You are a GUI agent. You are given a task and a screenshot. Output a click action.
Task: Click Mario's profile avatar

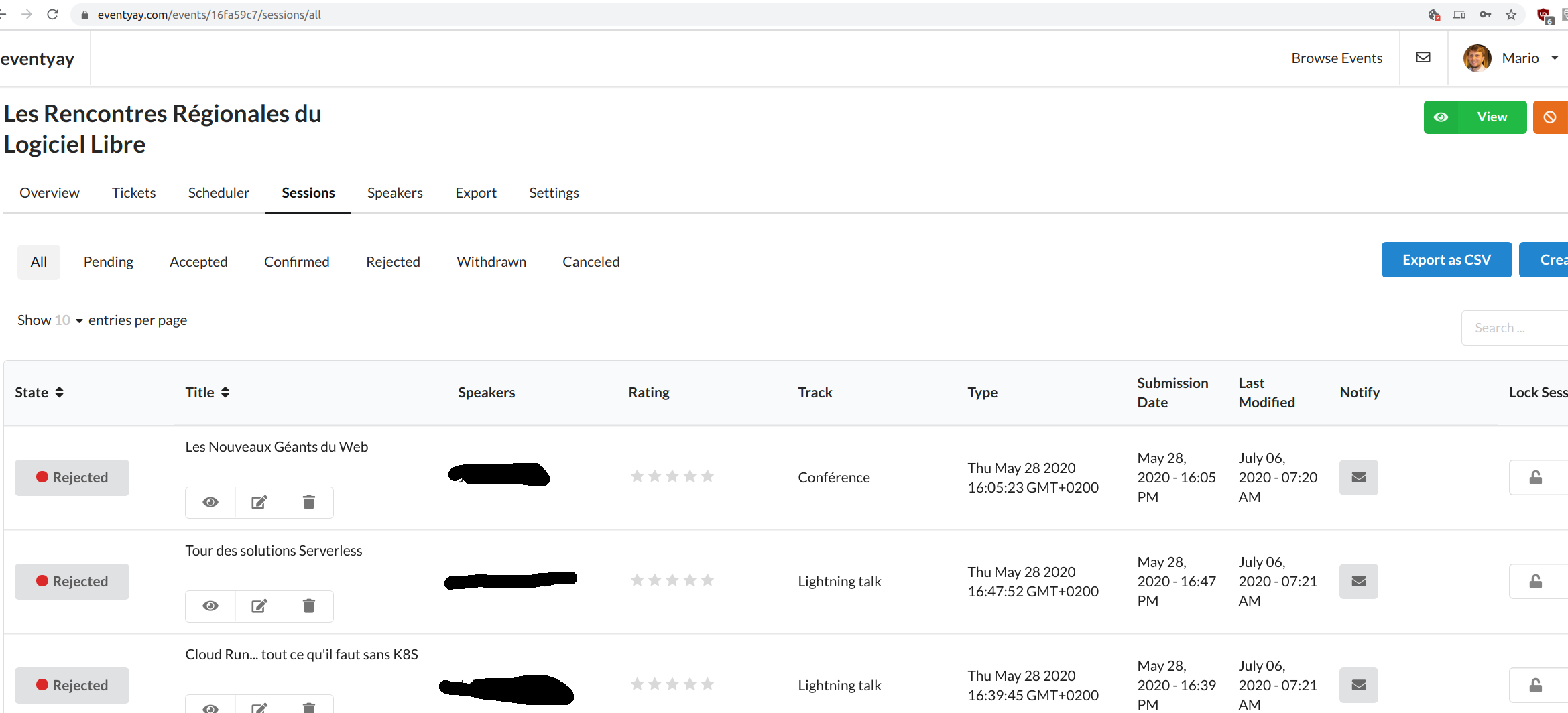point(1477,58)
